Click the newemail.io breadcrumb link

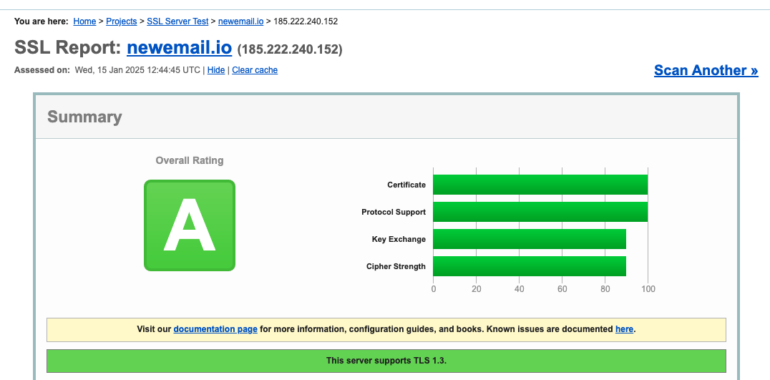241,22
